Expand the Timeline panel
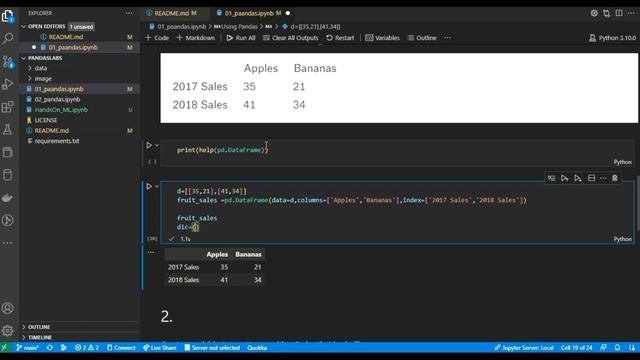 click(x=40, y=337)
